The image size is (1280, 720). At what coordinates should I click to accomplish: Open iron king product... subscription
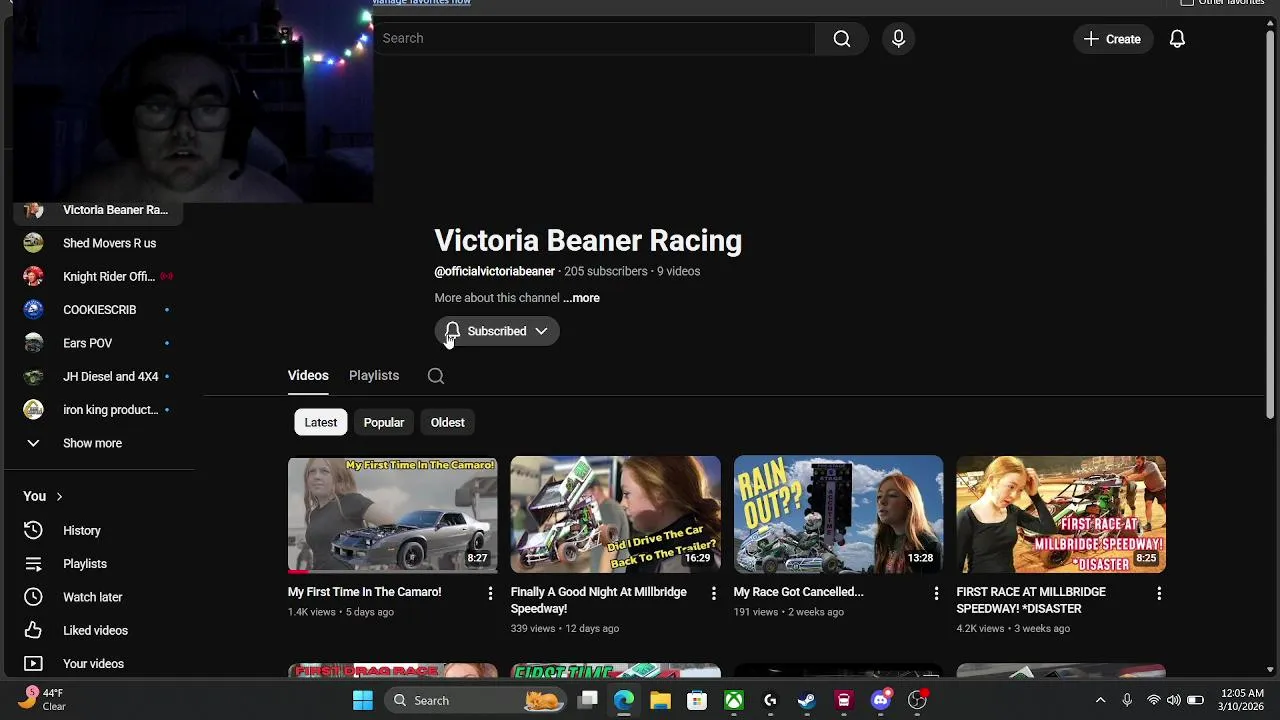tap(100, 410)
